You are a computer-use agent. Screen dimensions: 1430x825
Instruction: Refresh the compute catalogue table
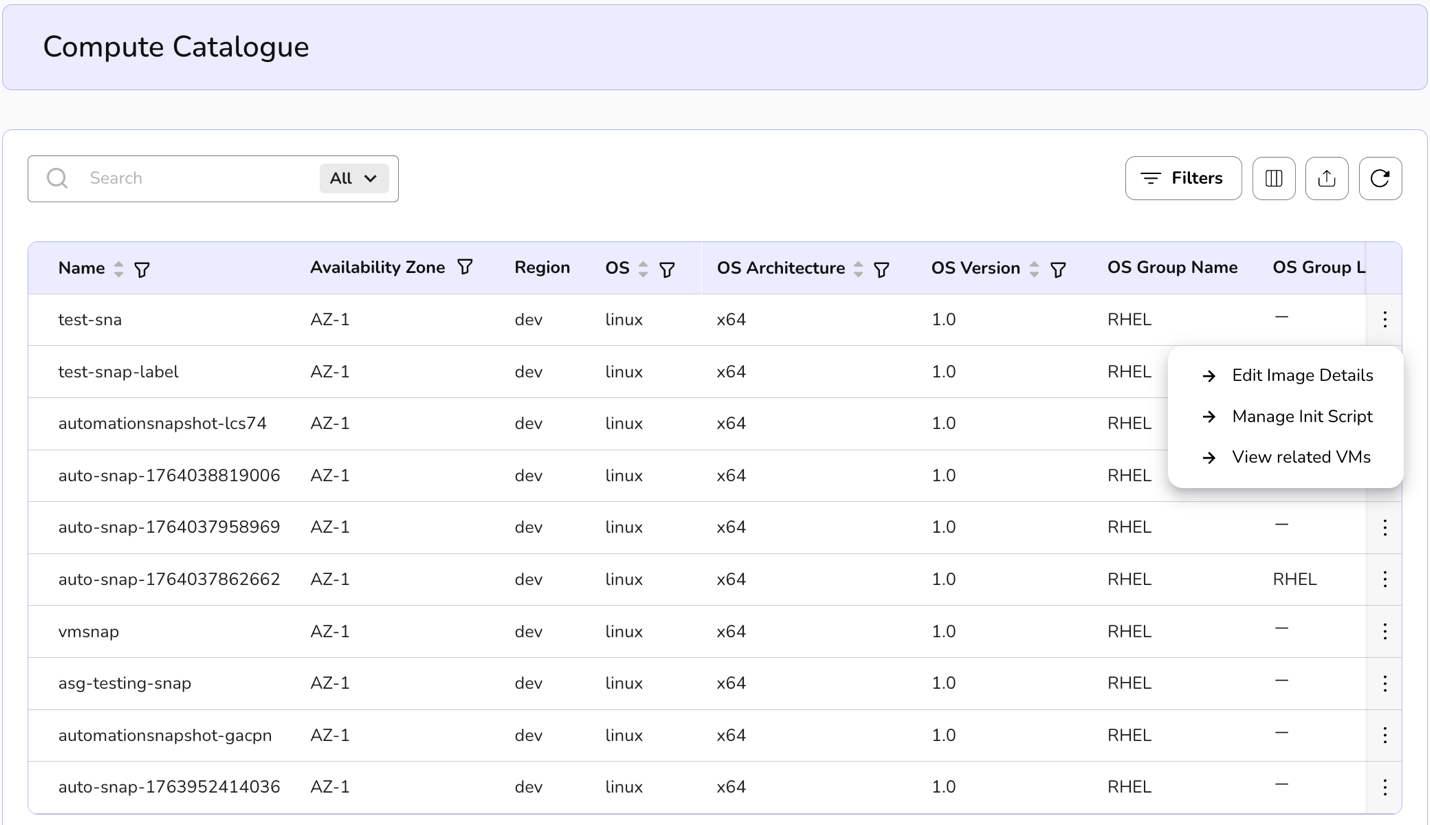pyautogui.click(x=1379, y=178)
